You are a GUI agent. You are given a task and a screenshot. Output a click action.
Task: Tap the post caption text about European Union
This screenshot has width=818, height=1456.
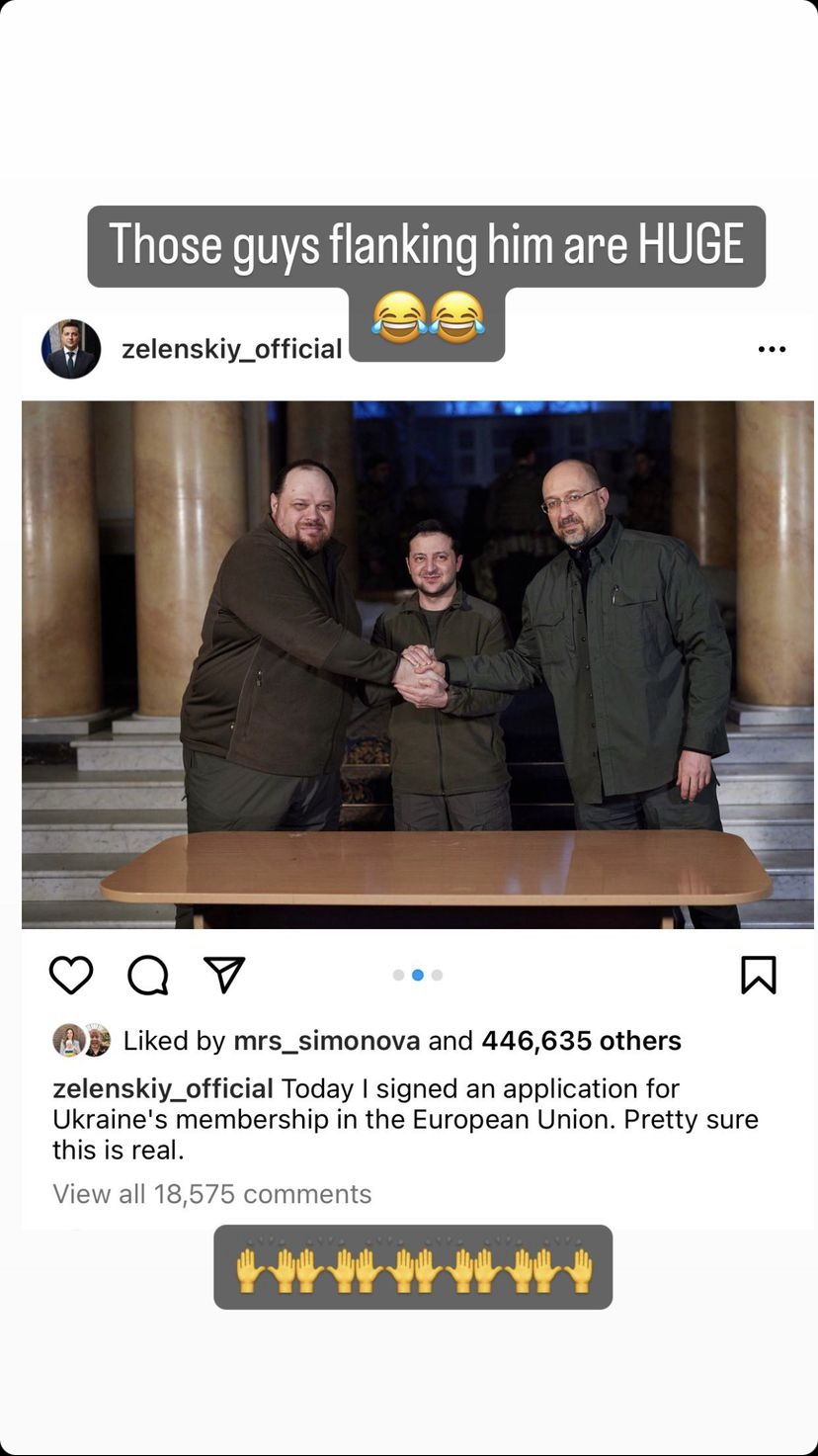[x=405, y=1120]
